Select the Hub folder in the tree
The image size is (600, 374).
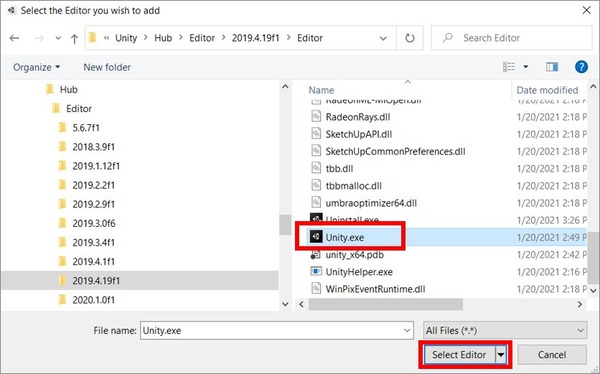pyautogui.click(x=68, y=90)
